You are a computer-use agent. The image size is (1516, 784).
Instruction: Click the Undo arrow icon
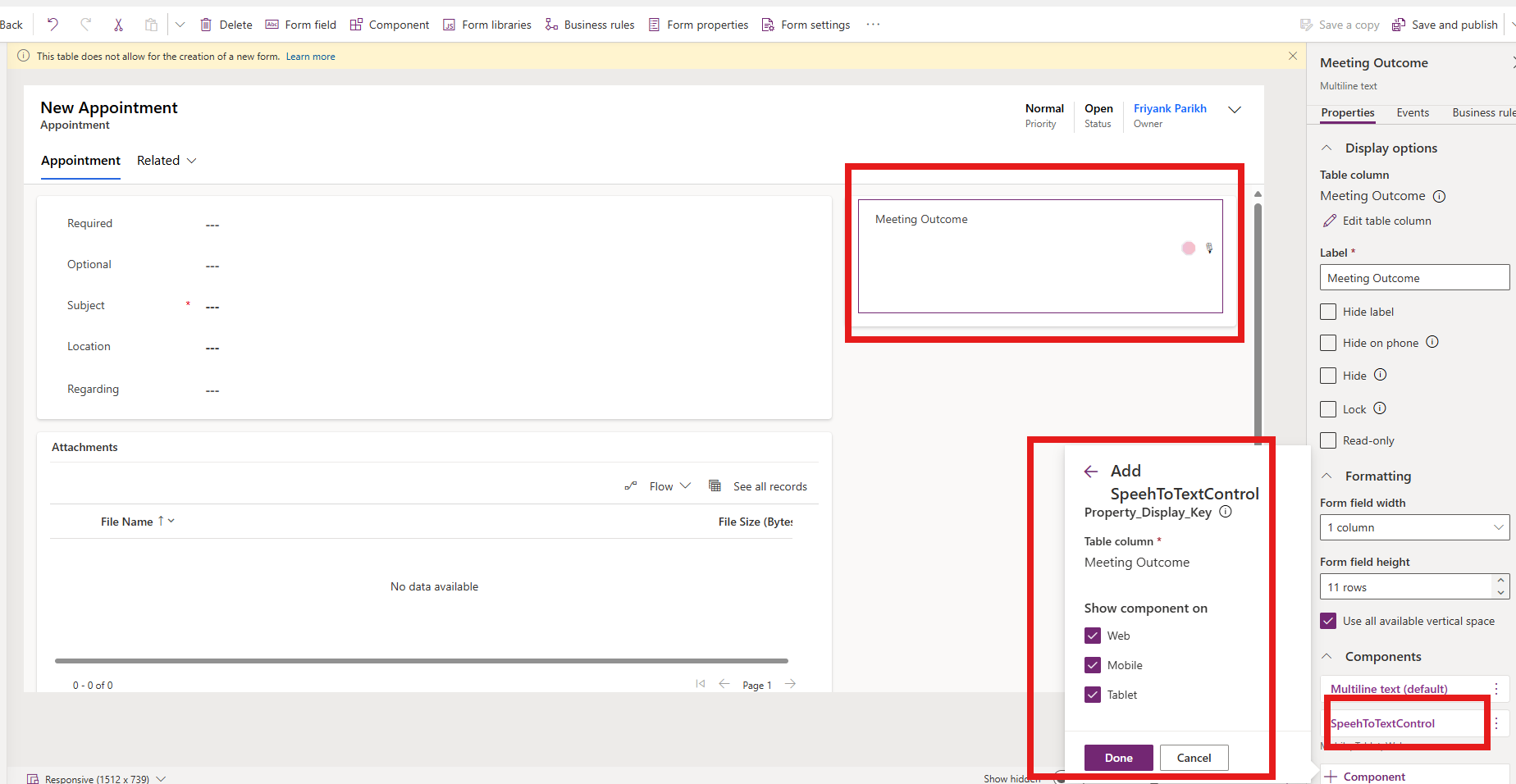pyautogui.click(x=53, y=25)
